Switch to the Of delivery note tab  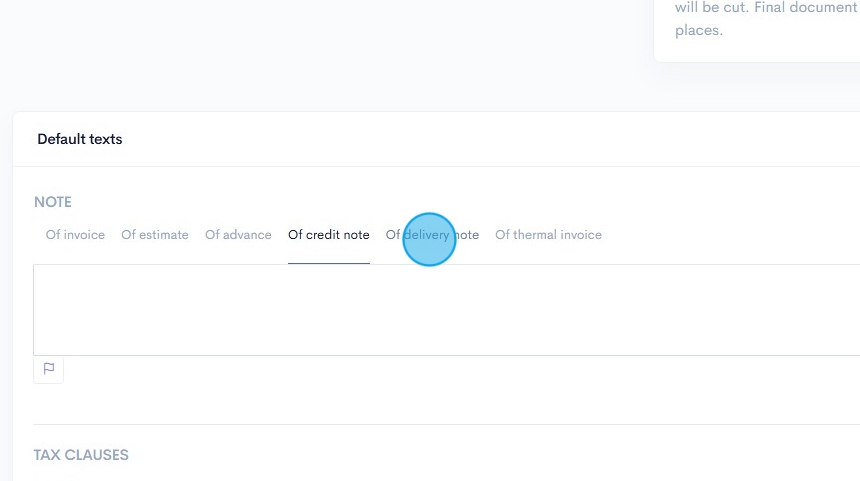(x=432, y=235)
